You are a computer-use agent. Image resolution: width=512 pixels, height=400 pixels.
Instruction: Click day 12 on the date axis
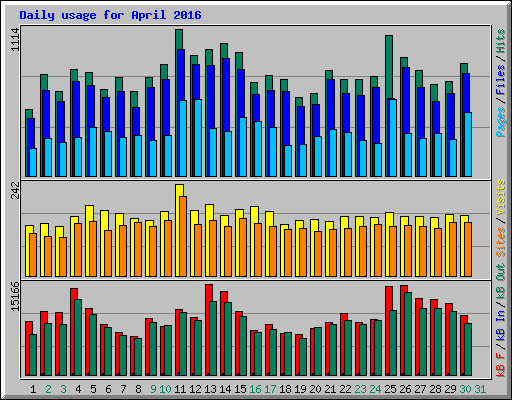pyautogui.click(x=195, y=389)
